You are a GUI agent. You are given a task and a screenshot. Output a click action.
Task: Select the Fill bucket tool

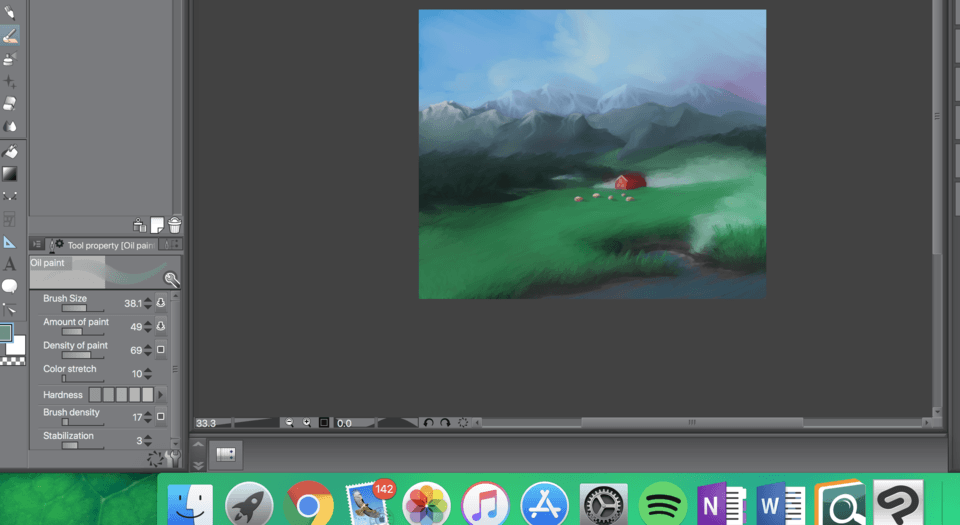coord(10,151)
